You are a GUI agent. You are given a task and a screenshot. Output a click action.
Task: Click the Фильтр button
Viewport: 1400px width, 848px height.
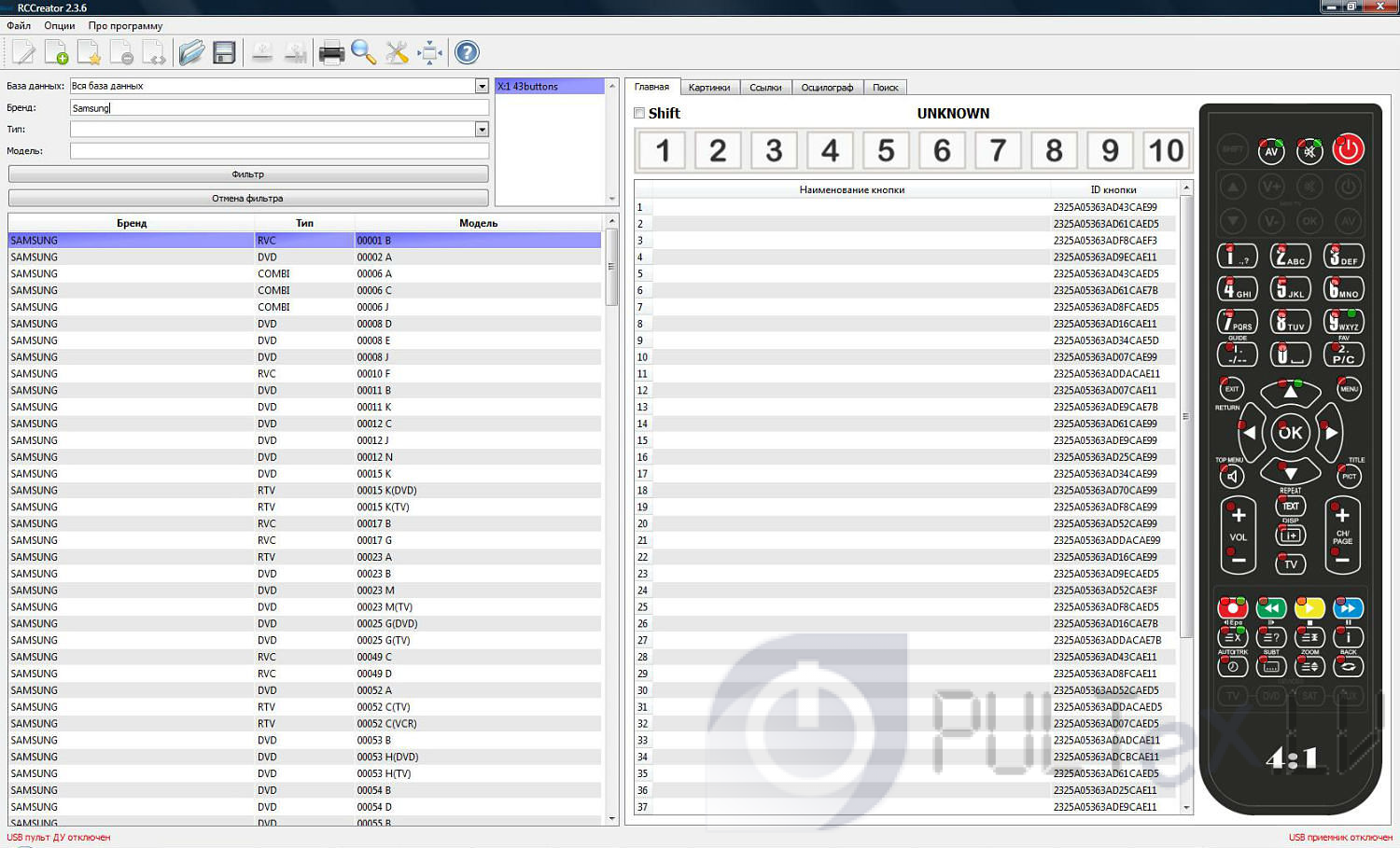(248, 174)
